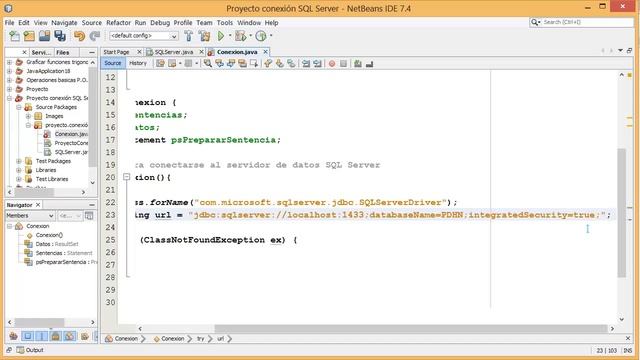Click the Search magnifier icon at top right
The width and height of the screenshot is (640, 360).
(x=535, y=22)
